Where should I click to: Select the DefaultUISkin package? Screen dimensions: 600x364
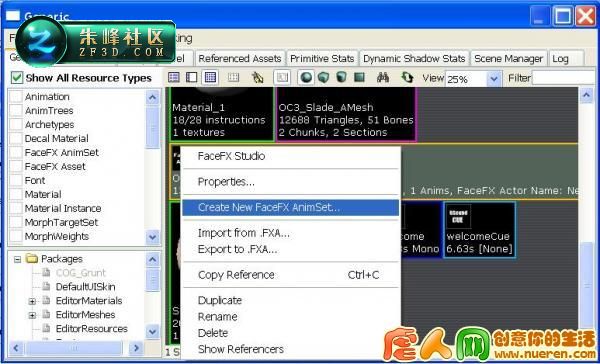point(85,287)
